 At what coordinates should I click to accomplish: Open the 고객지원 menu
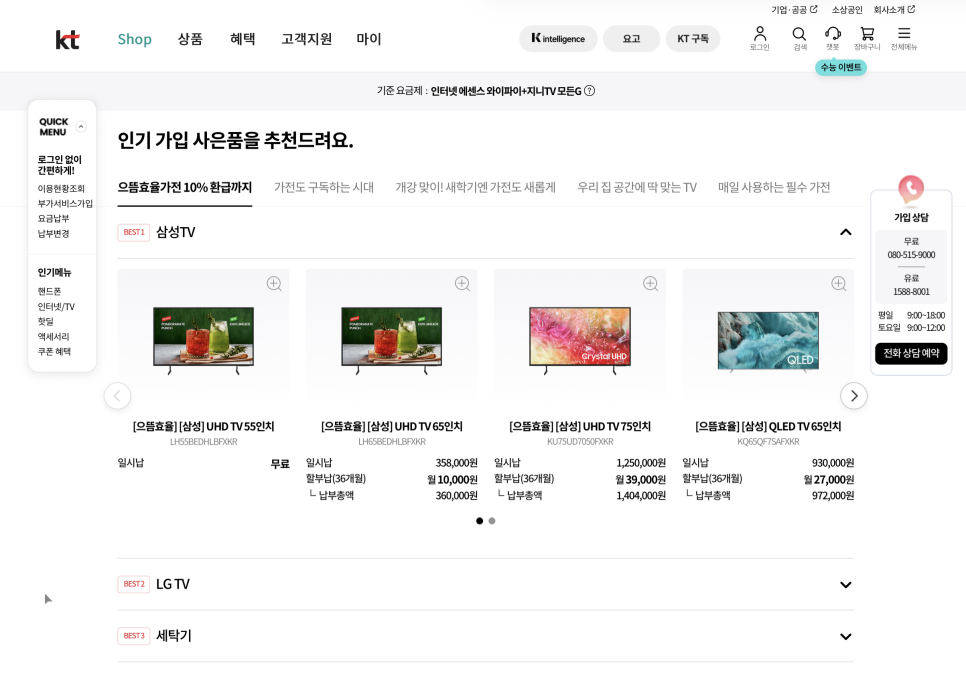(x=306, y=39)
